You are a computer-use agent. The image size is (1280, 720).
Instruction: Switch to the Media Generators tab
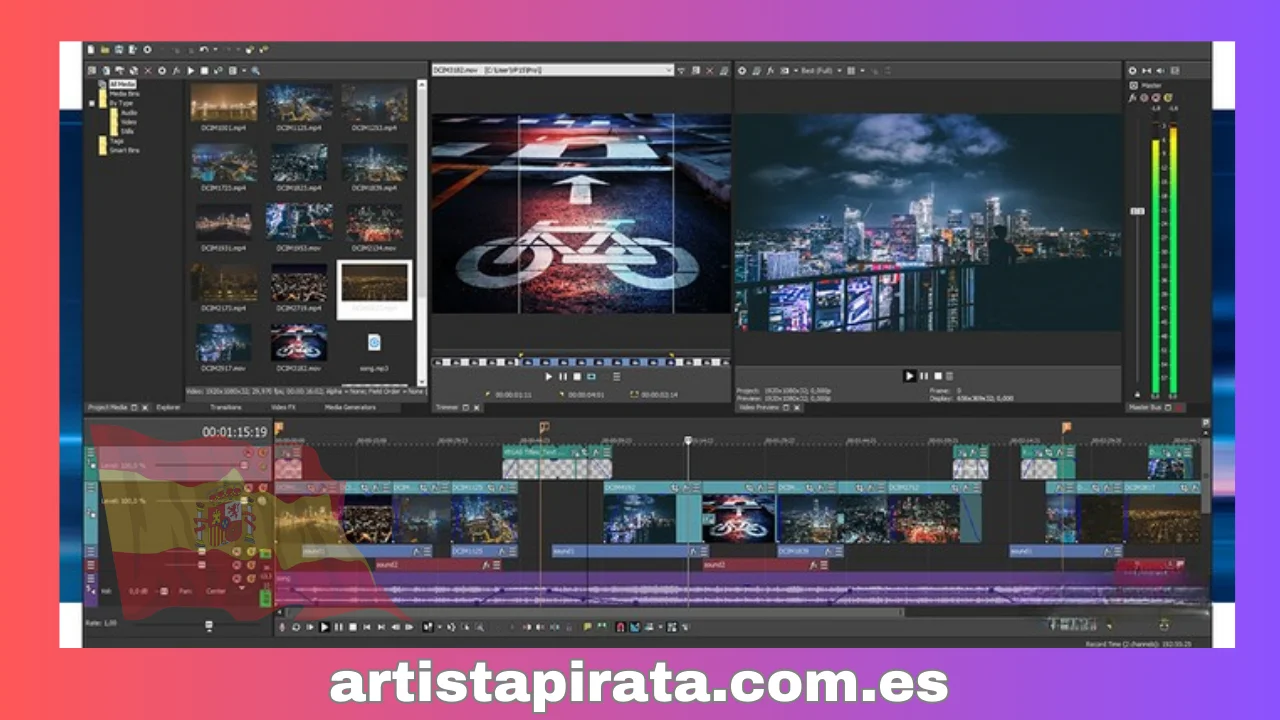click(350, 408)
